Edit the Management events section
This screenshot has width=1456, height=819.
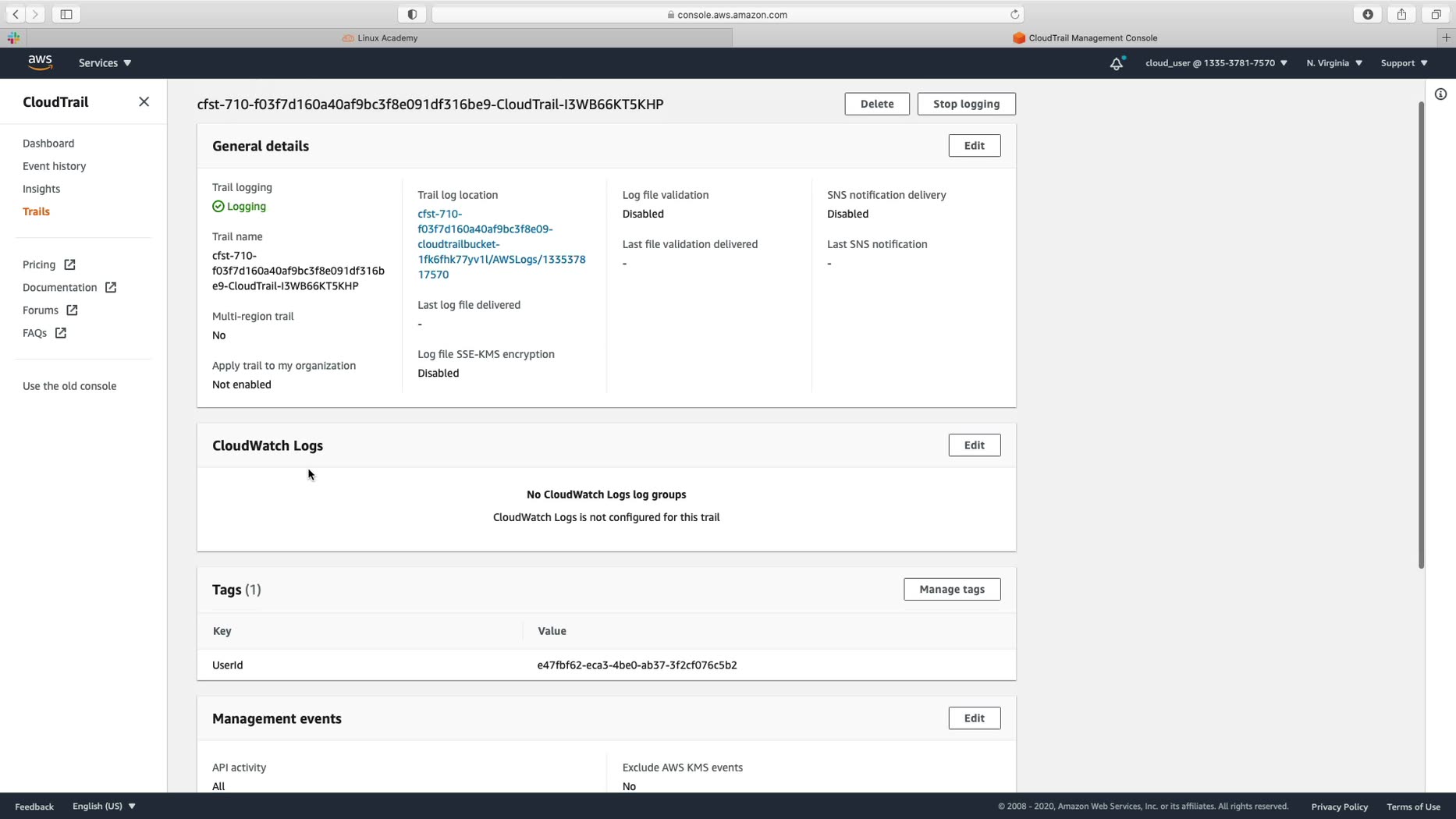coord(974,718)
